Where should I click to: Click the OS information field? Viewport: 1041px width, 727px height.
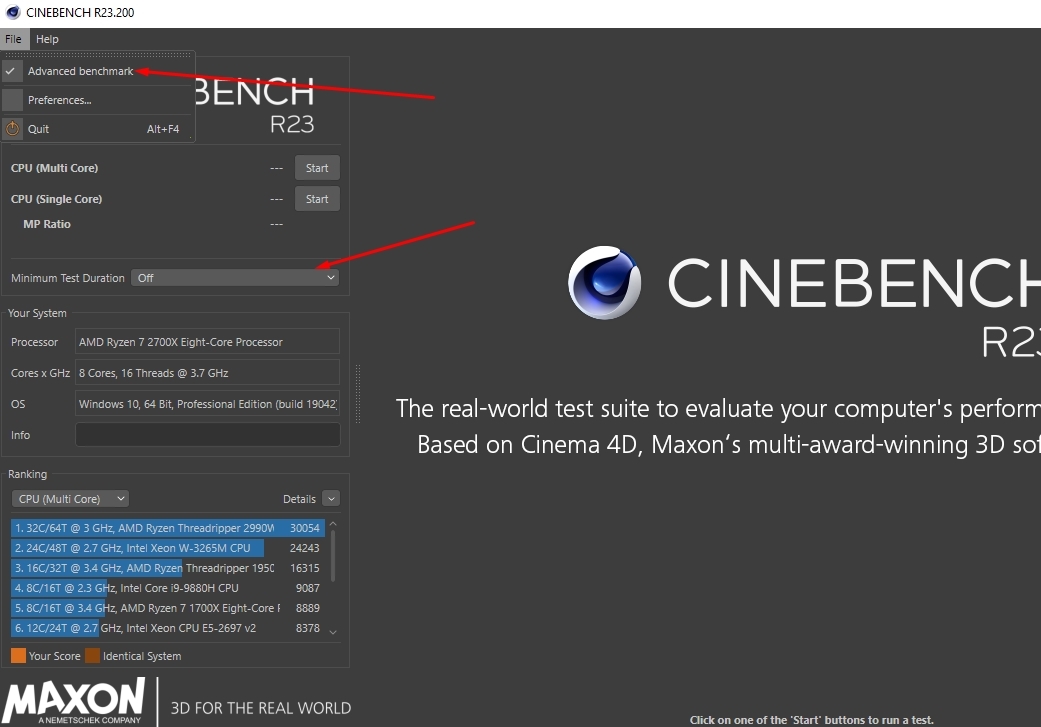(x=207, y=404)
